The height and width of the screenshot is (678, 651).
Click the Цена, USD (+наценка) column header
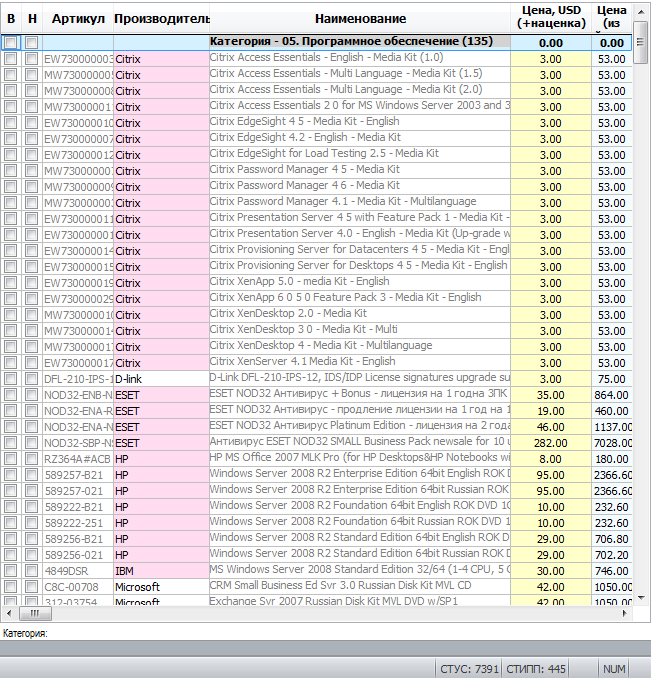pos(551,17)
